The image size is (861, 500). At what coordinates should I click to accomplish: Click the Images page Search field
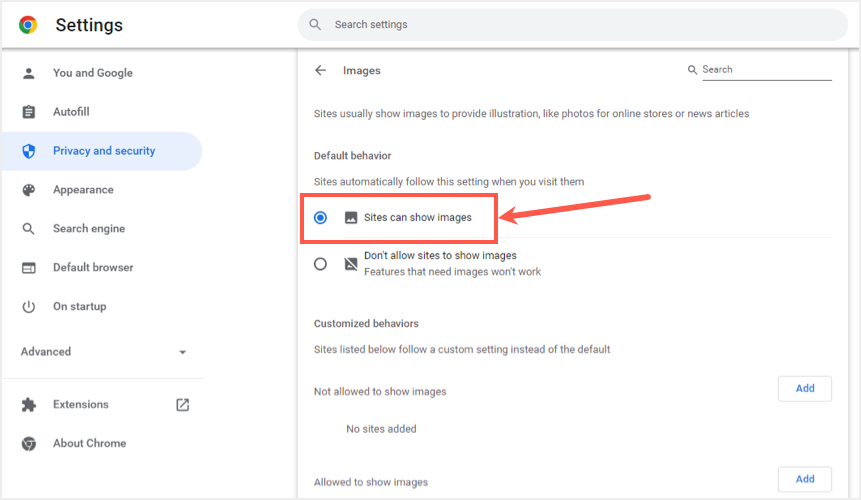point(765,70)
